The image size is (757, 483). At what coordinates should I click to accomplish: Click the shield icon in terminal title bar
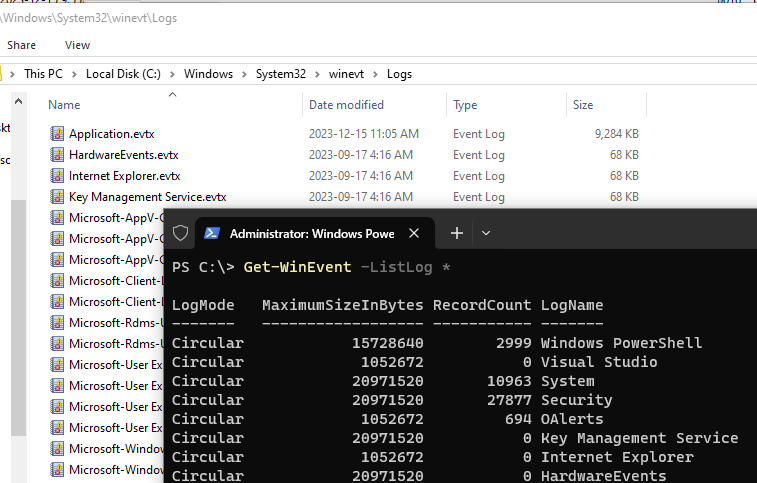pos(181,233)
